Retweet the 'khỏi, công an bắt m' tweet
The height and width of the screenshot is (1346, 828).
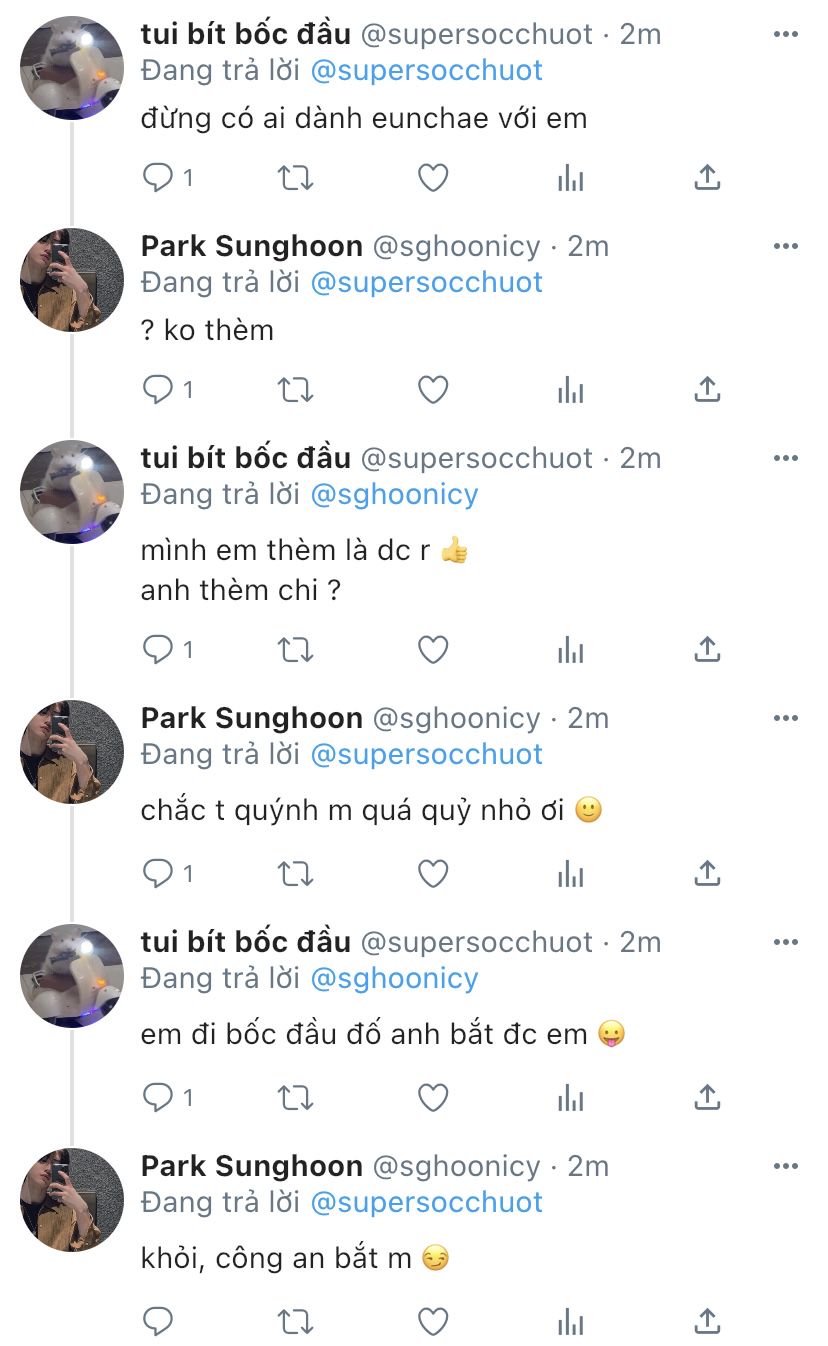295,1322
